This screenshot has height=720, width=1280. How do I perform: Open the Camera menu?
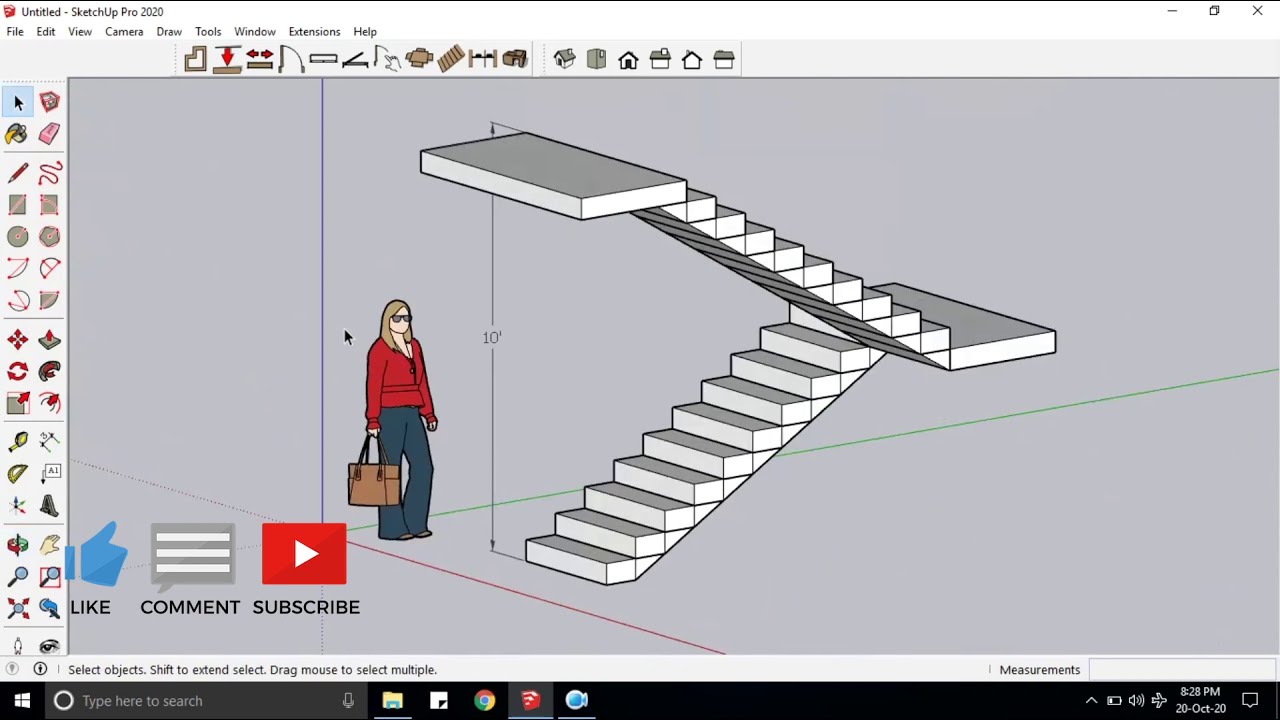tap(124, 32)
